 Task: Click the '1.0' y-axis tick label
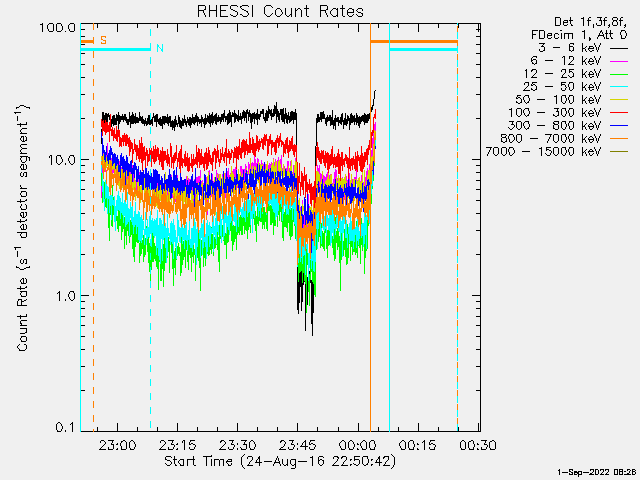tap(65, 296)
